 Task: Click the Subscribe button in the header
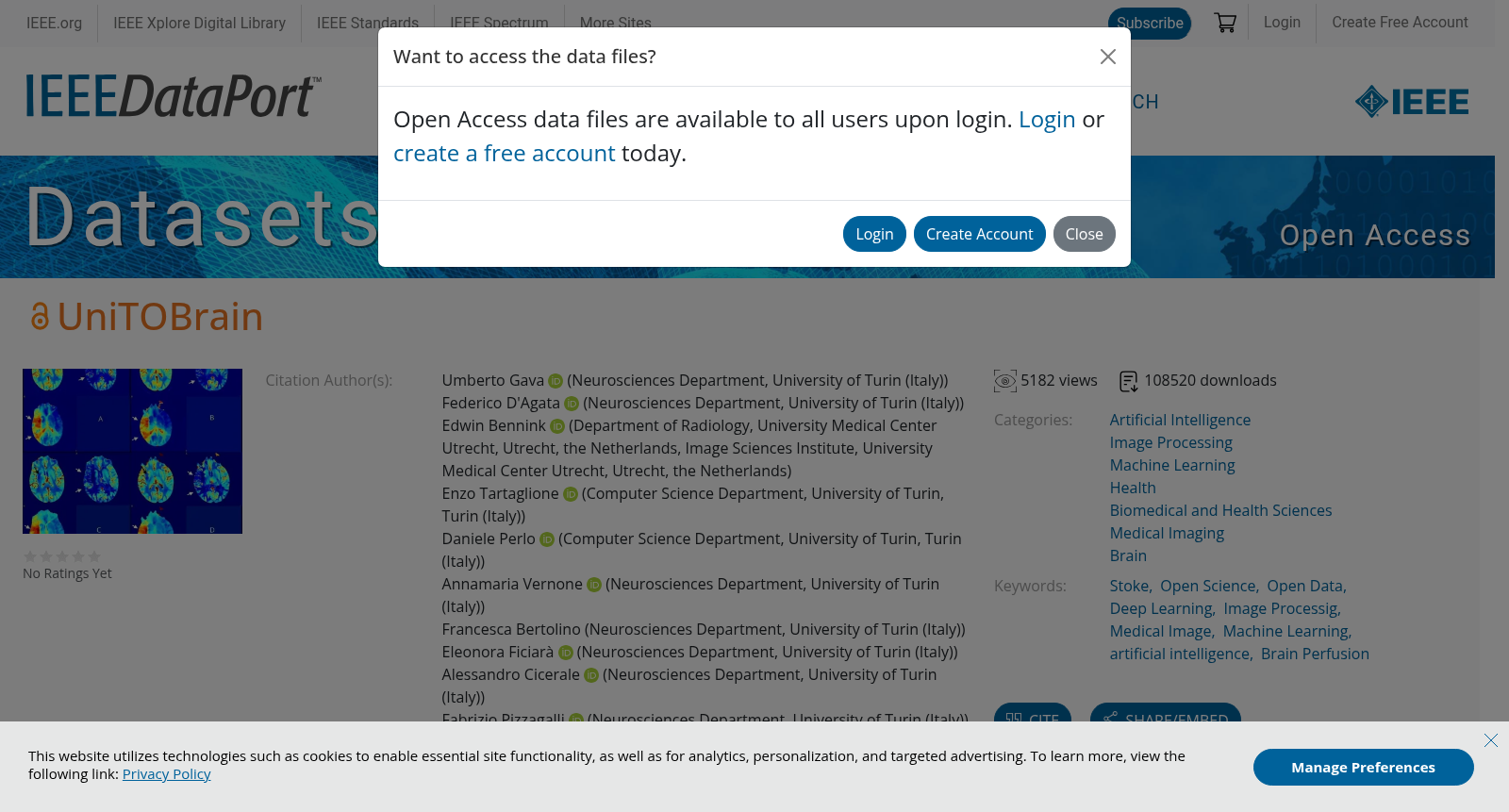coord(1150,24)
